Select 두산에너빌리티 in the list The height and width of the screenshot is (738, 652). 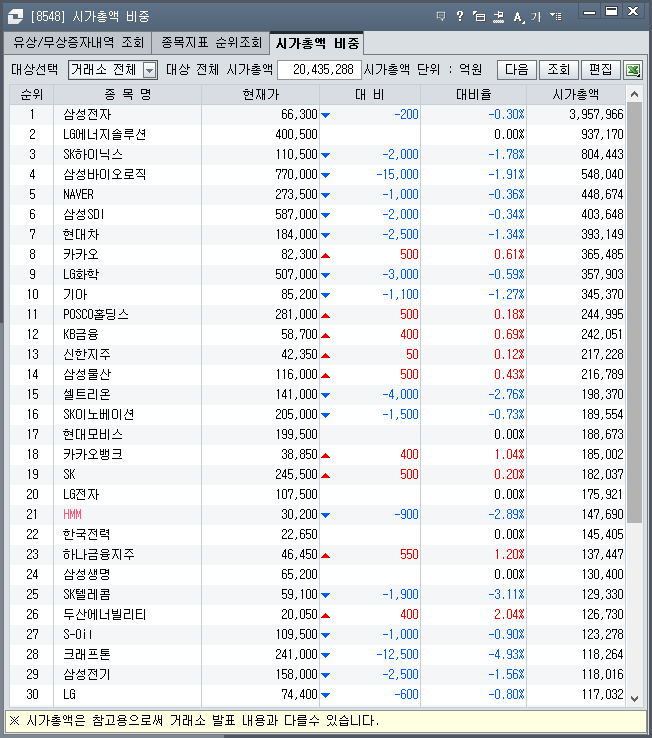(x=105, y=615)
